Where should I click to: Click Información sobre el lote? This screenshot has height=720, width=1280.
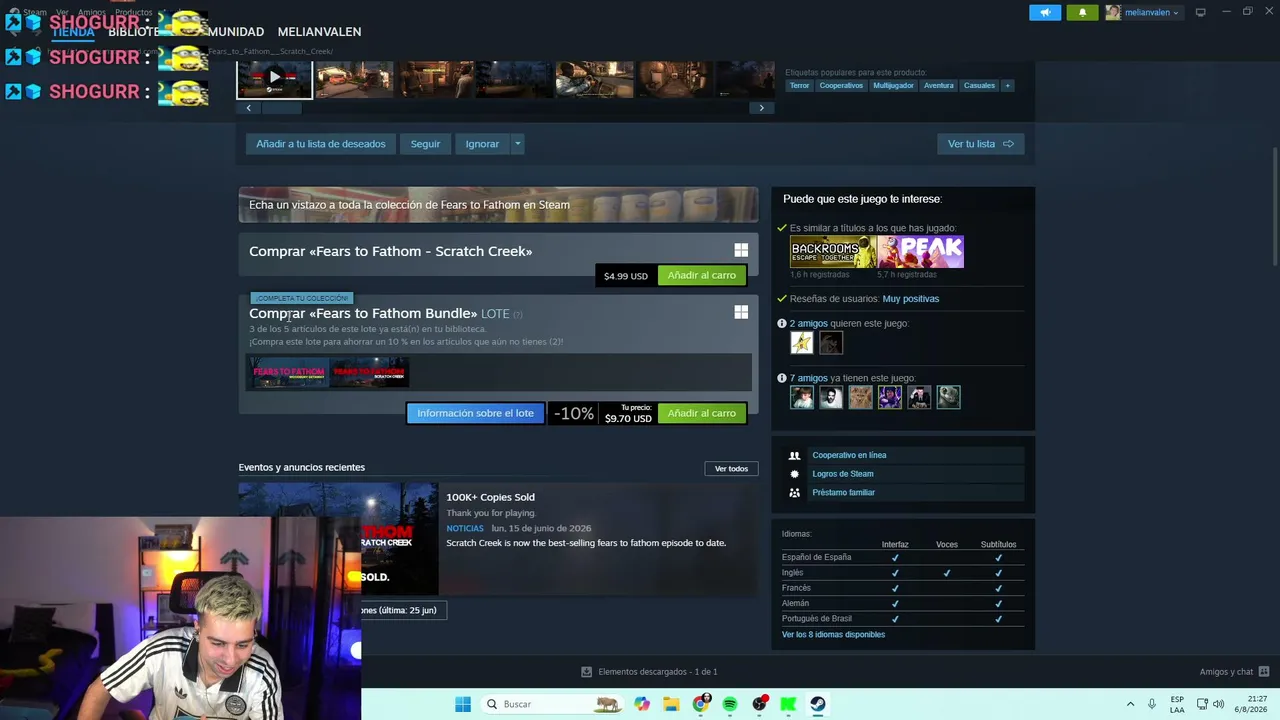(475, 413)
